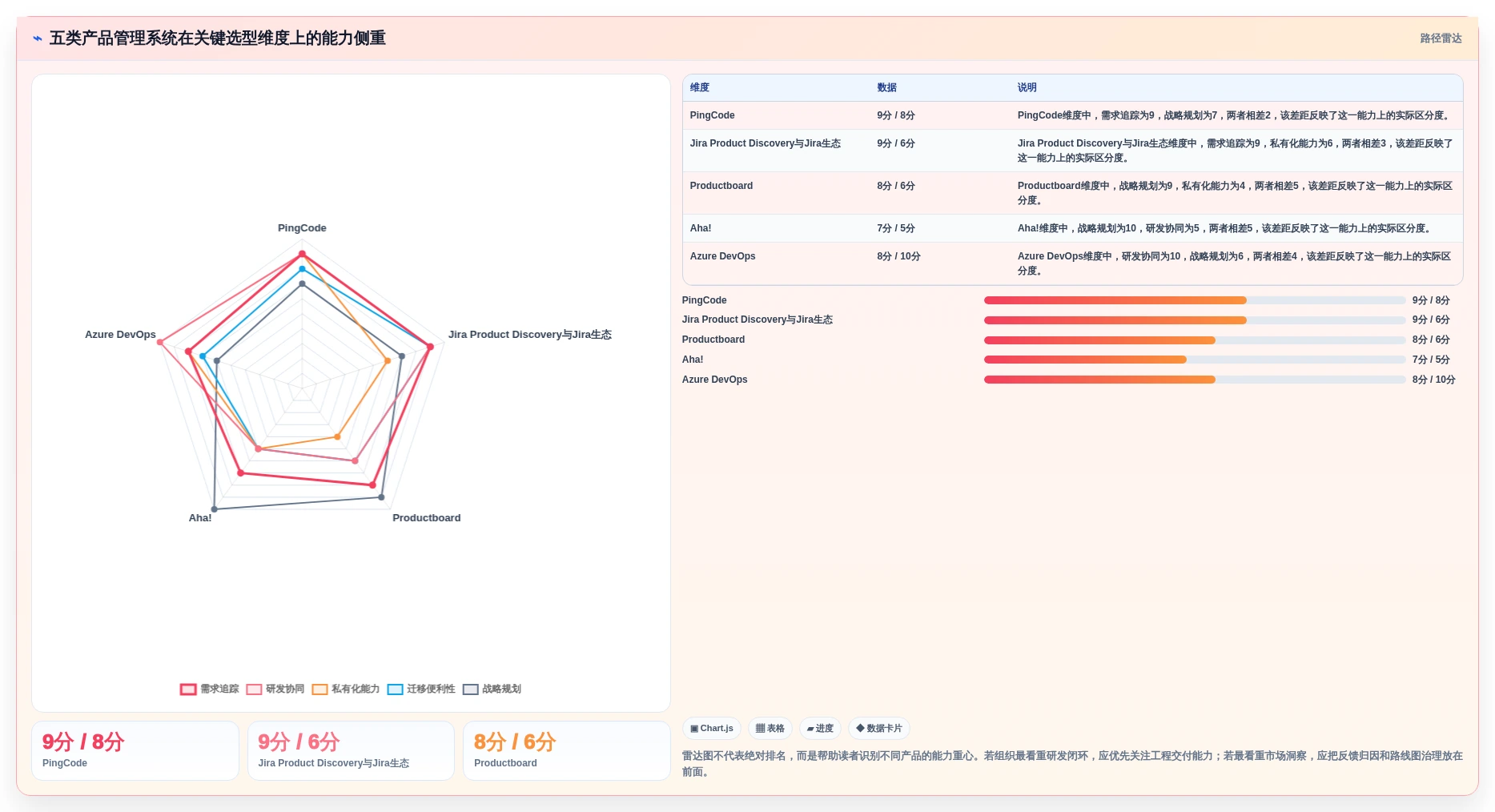Click the 路径雷达 label in the header
The width and height of the screenshot is (1495, 812).
pos(1441,38)
